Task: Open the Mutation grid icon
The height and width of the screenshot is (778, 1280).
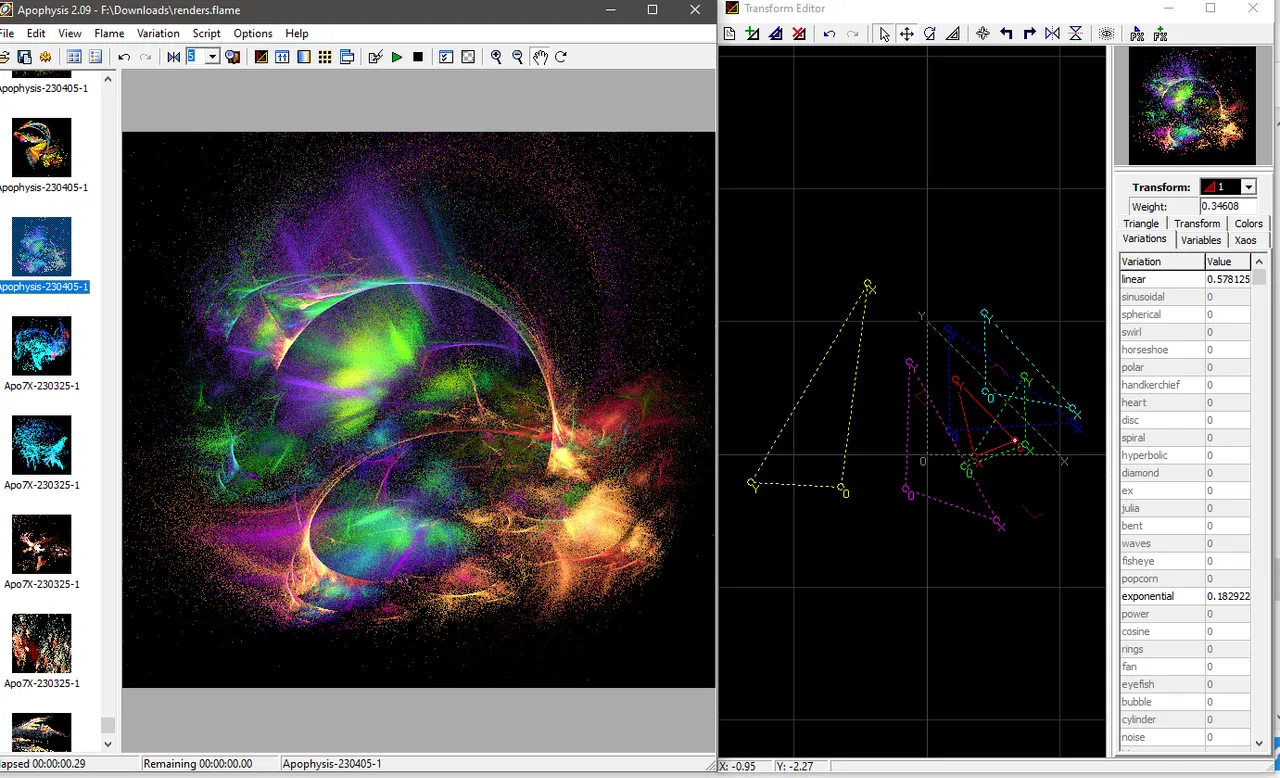Action: click(325, 57)
